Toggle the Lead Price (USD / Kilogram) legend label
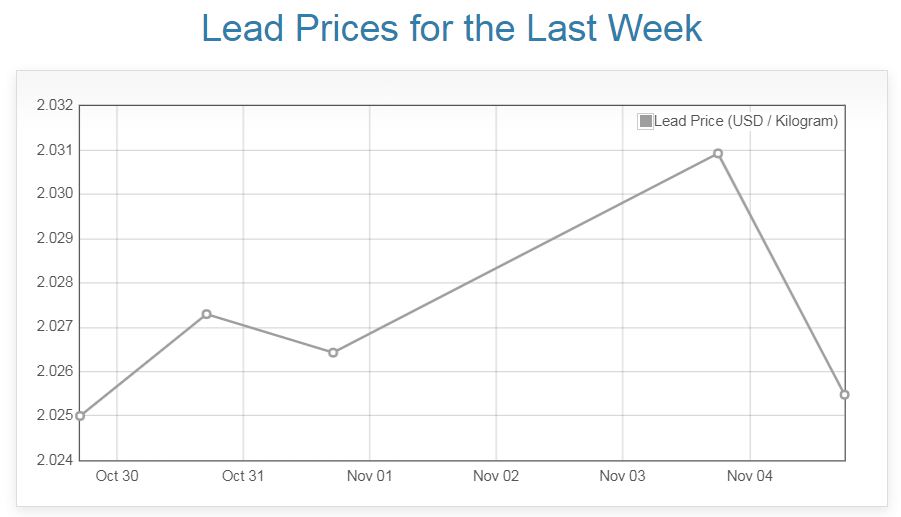The height and width of the screenshot is (517, 901). pyautogui.click(x=745, y=121)
